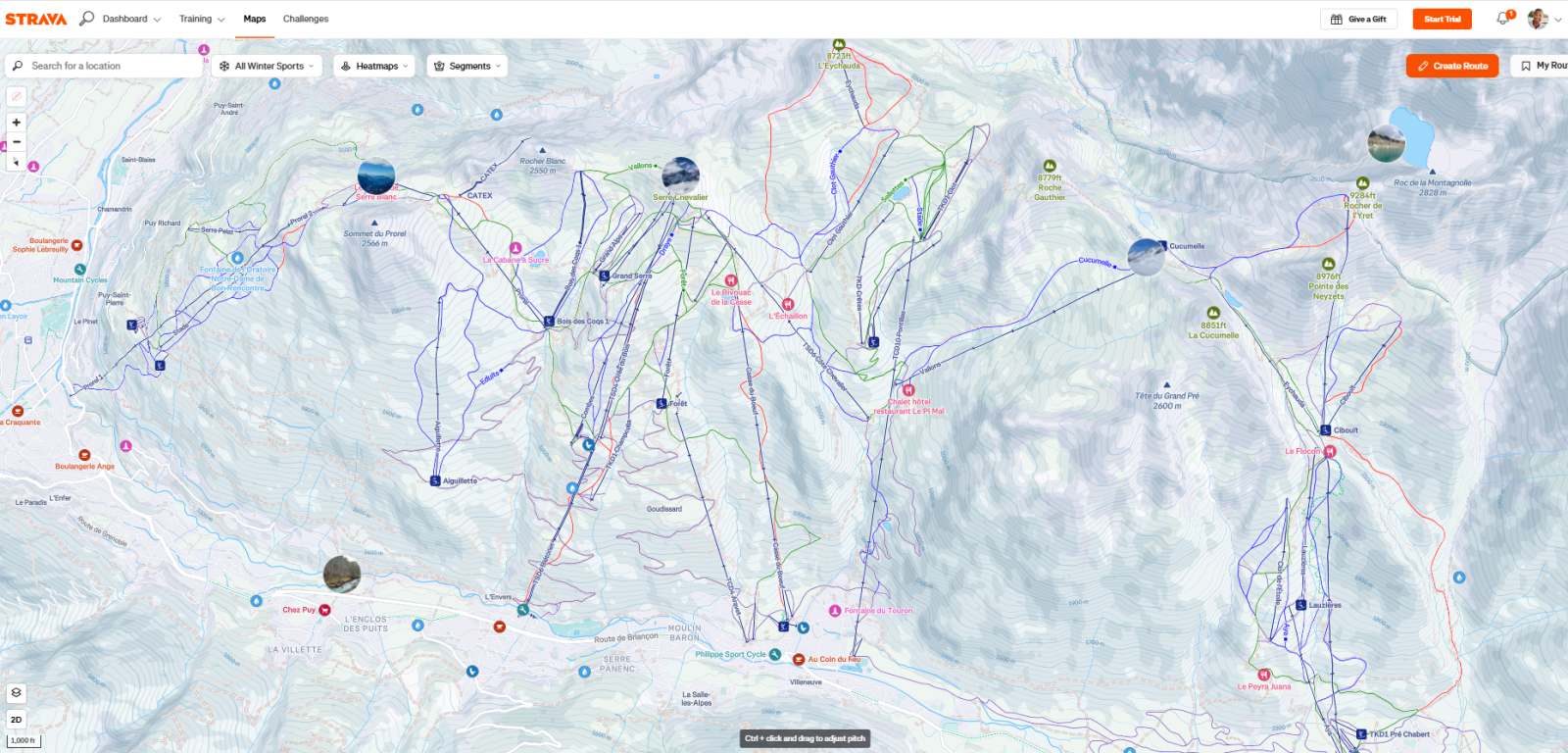Select the 8723ft L'Eychauda peak marker
This screenshot has width=1568, height=753.
(839, 44)
